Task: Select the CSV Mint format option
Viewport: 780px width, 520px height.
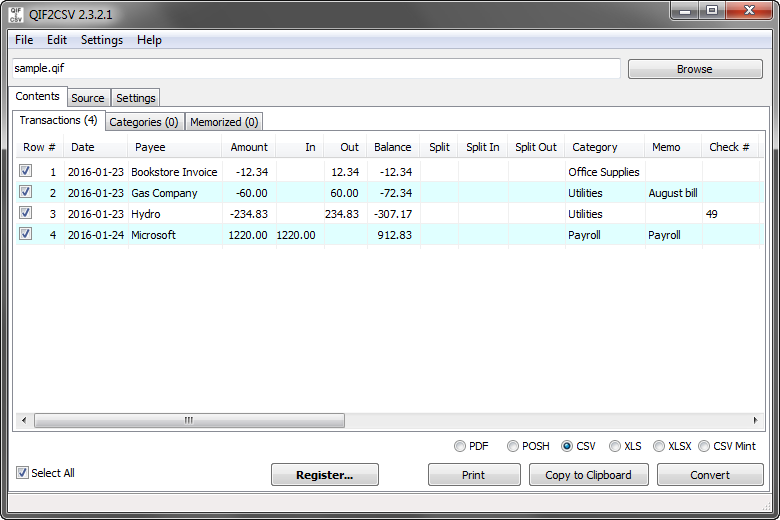Action: coord(704,446)
